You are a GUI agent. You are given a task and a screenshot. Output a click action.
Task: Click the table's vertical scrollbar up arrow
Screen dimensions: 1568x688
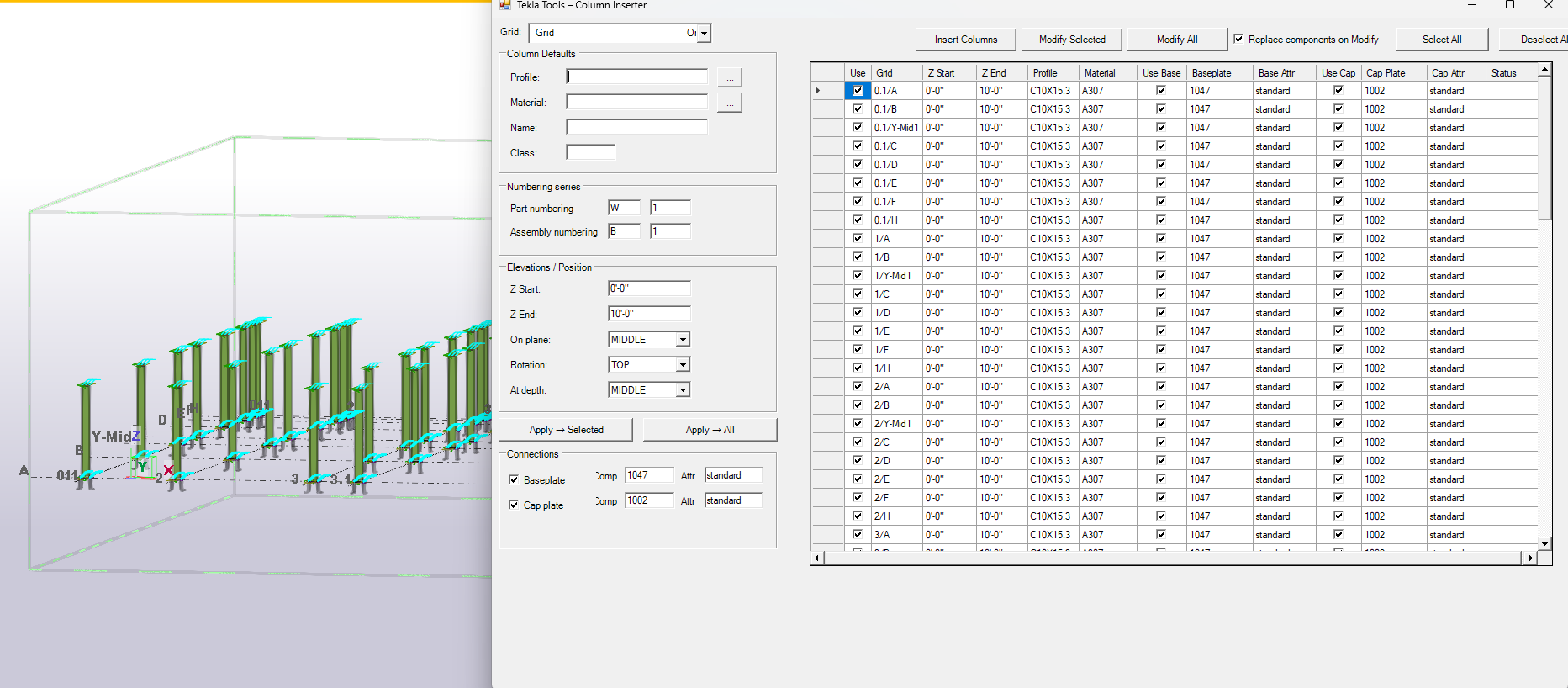click(1544, 69)
